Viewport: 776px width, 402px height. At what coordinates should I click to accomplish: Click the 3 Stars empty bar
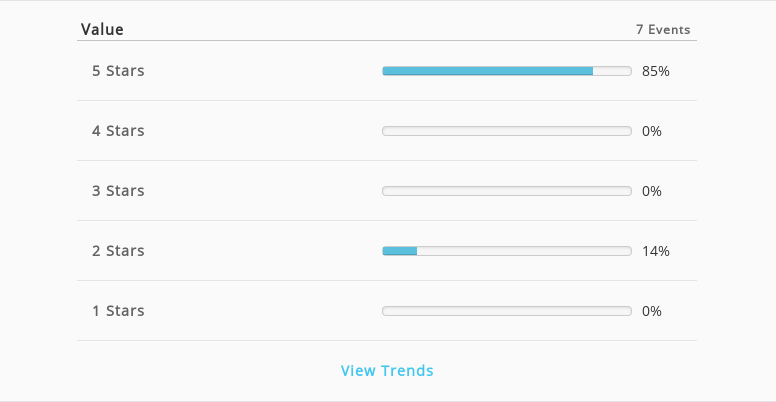tap(507, 191)
